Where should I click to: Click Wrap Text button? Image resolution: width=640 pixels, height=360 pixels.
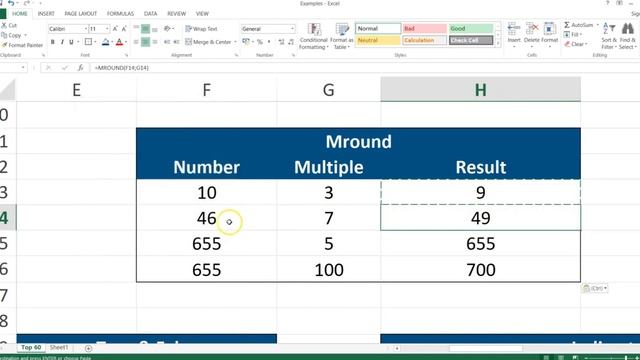pos(201,29)
